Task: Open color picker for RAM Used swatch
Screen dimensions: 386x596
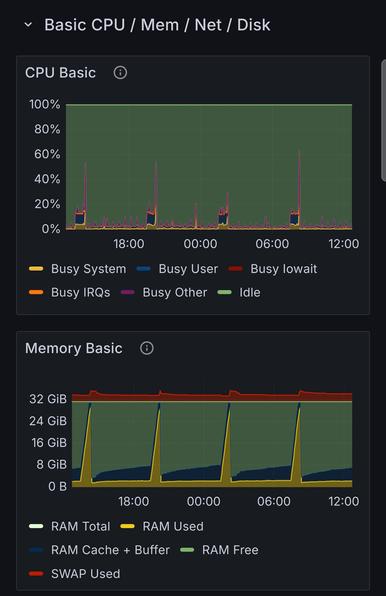Action: pos(127,526)
